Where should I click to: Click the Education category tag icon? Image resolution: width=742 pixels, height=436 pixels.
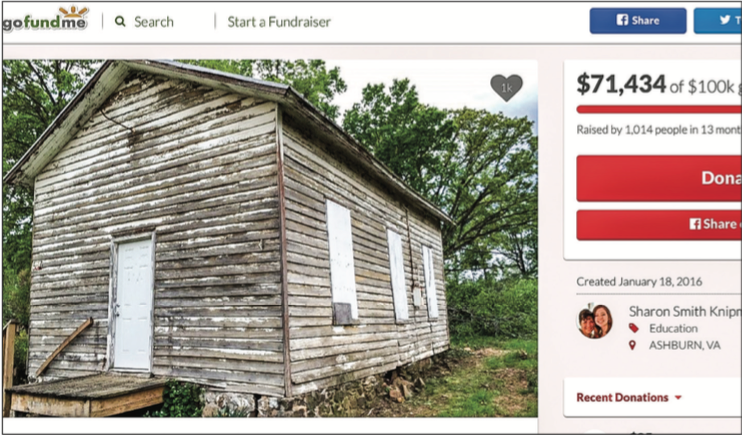pos(634,328)
